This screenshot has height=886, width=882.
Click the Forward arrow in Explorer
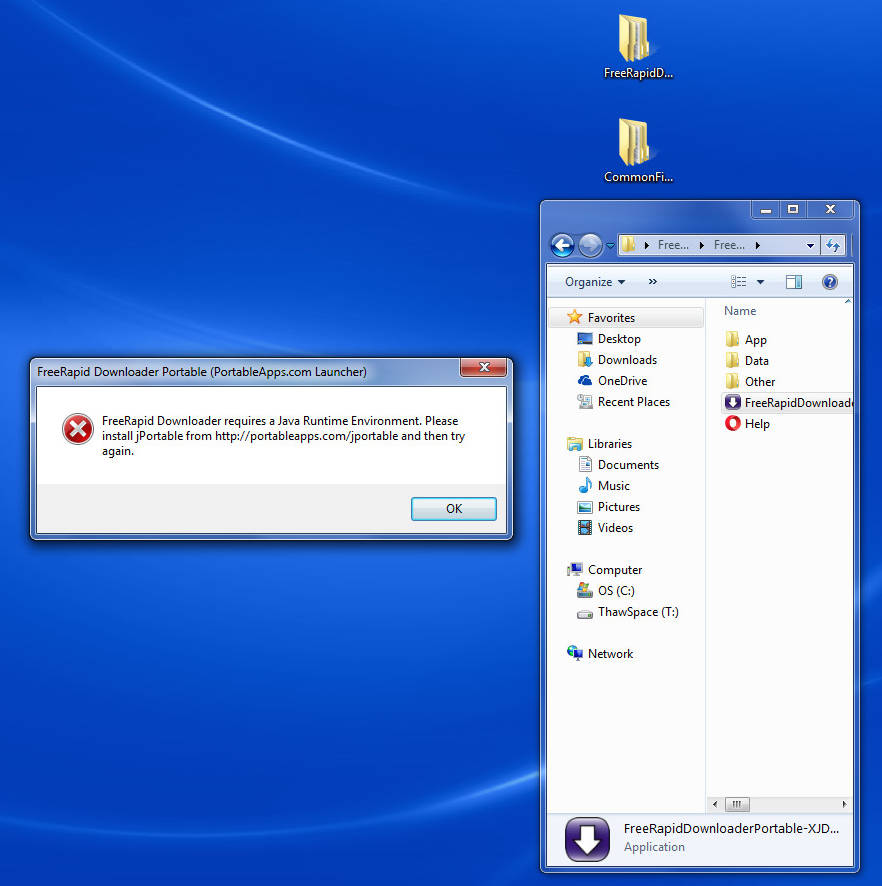[590, 245]
